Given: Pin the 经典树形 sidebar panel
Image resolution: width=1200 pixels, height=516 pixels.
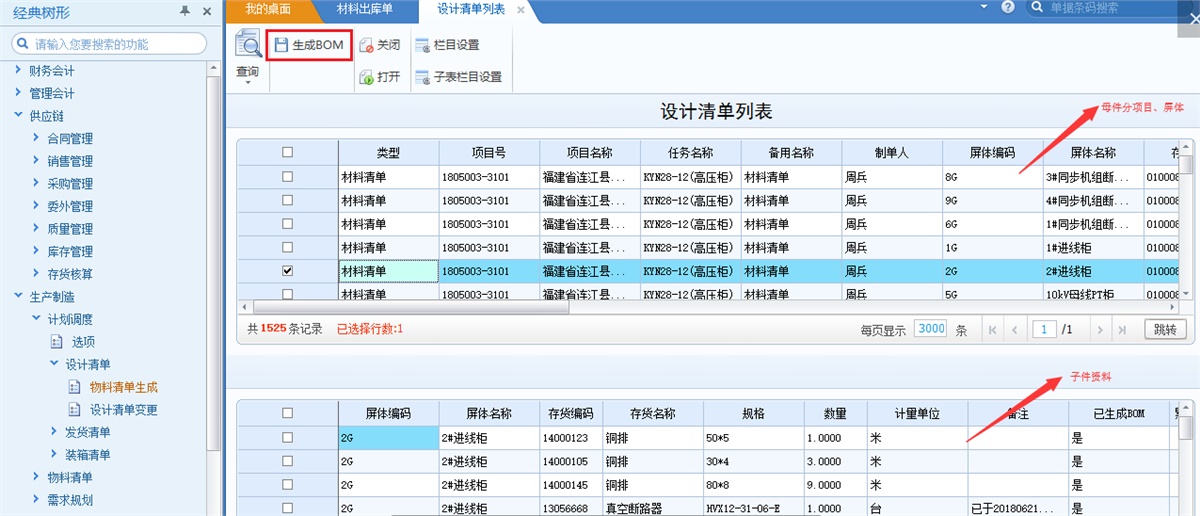Looking at the screenshot, I should [x=185, y=11].
